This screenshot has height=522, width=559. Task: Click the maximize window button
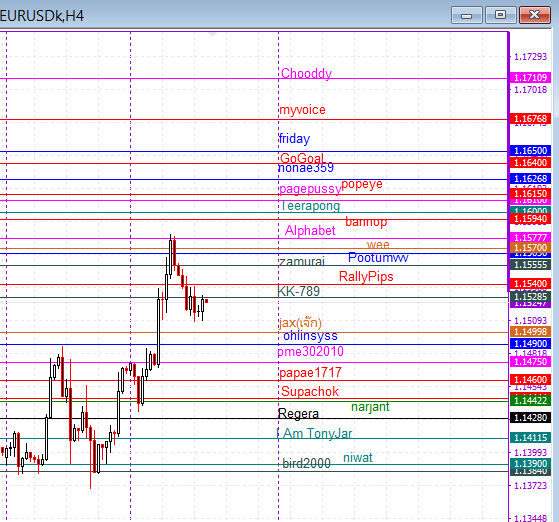(500, 15)
